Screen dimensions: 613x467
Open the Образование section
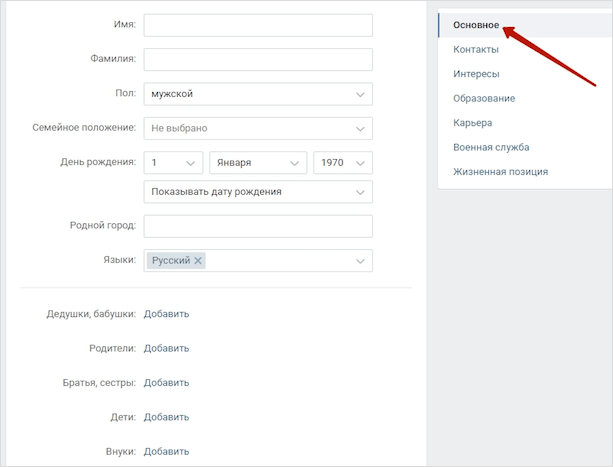[484, 98]
